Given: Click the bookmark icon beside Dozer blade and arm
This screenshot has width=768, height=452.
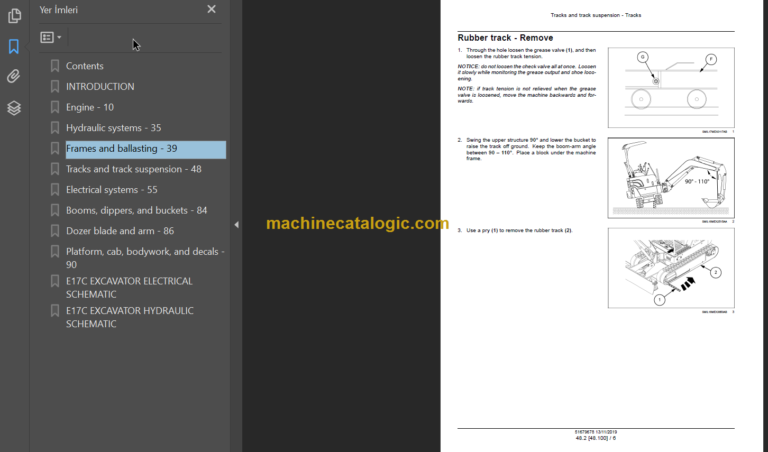Looking at the screenshot, I should (x=55, y=230).
